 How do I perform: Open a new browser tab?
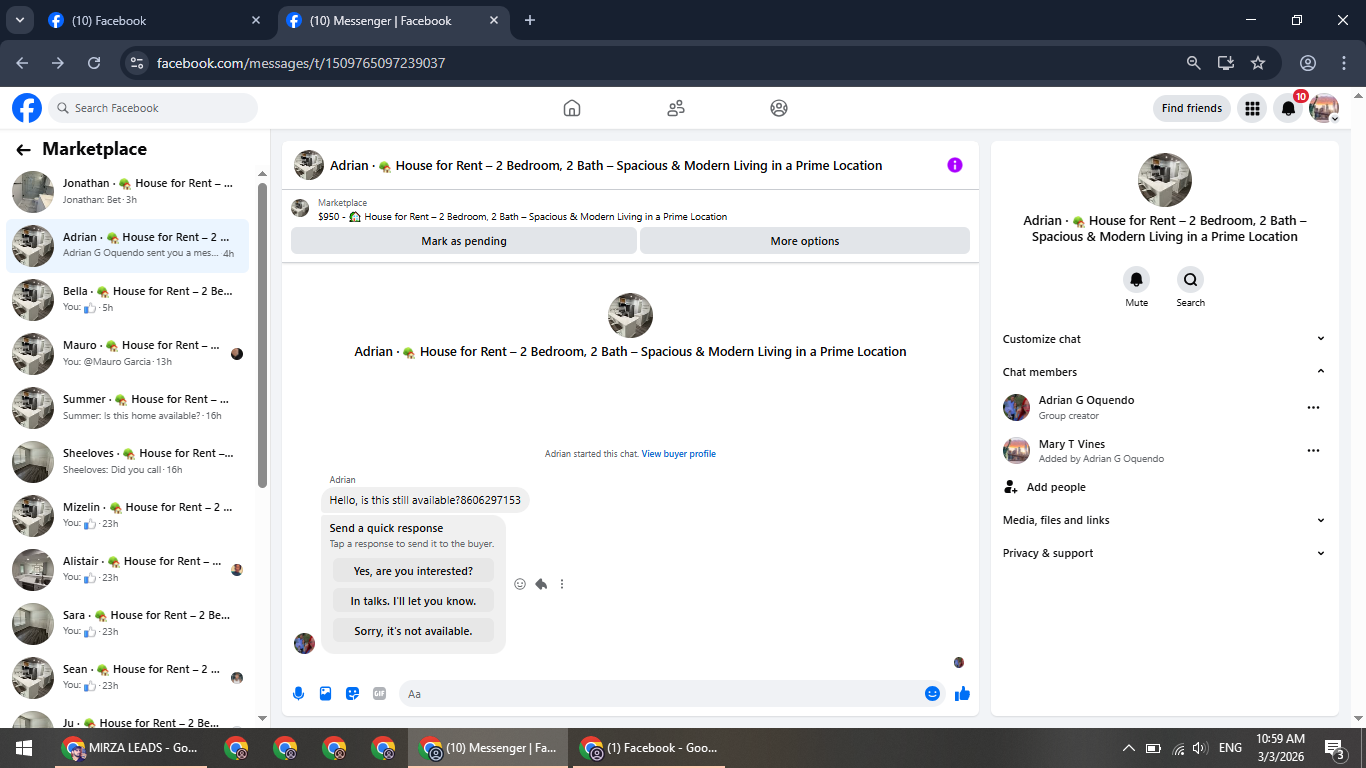(530, 20)
